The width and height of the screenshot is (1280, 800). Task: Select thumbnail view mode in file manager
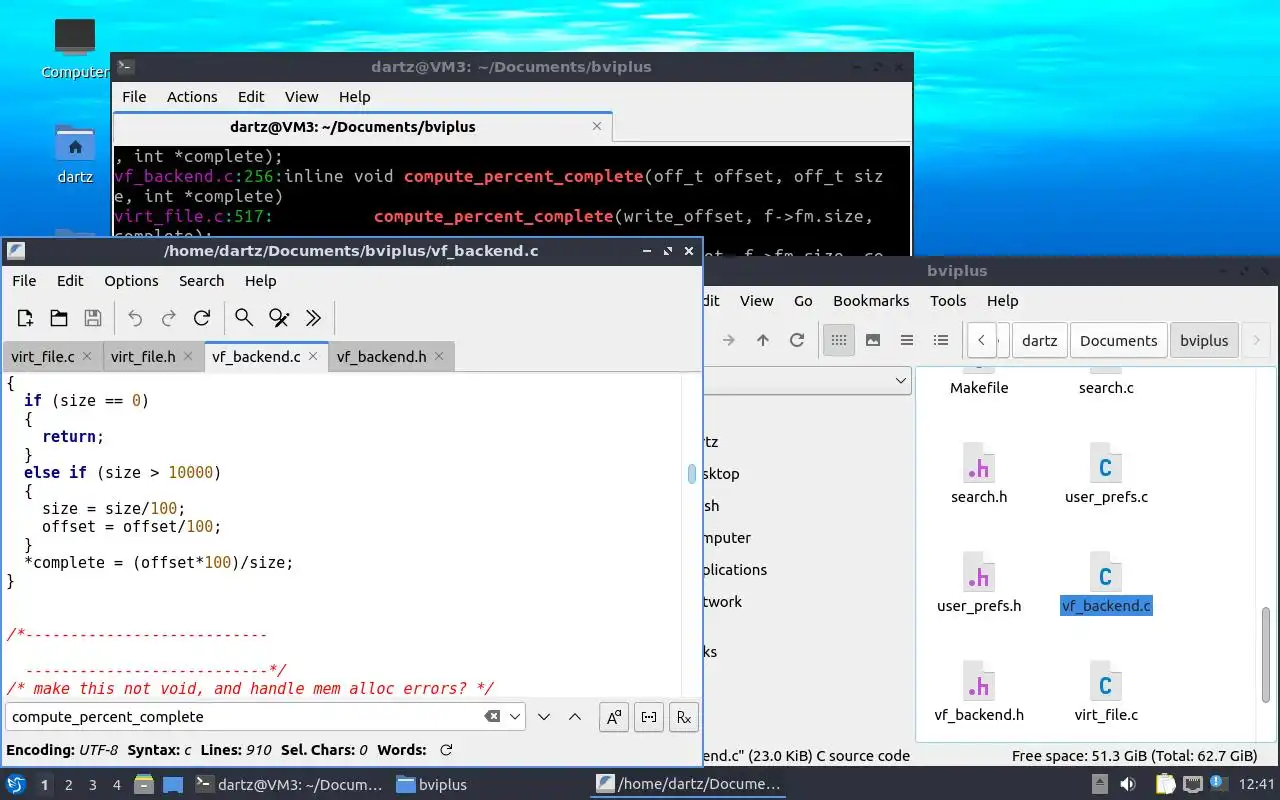click(x=873, y=340)
